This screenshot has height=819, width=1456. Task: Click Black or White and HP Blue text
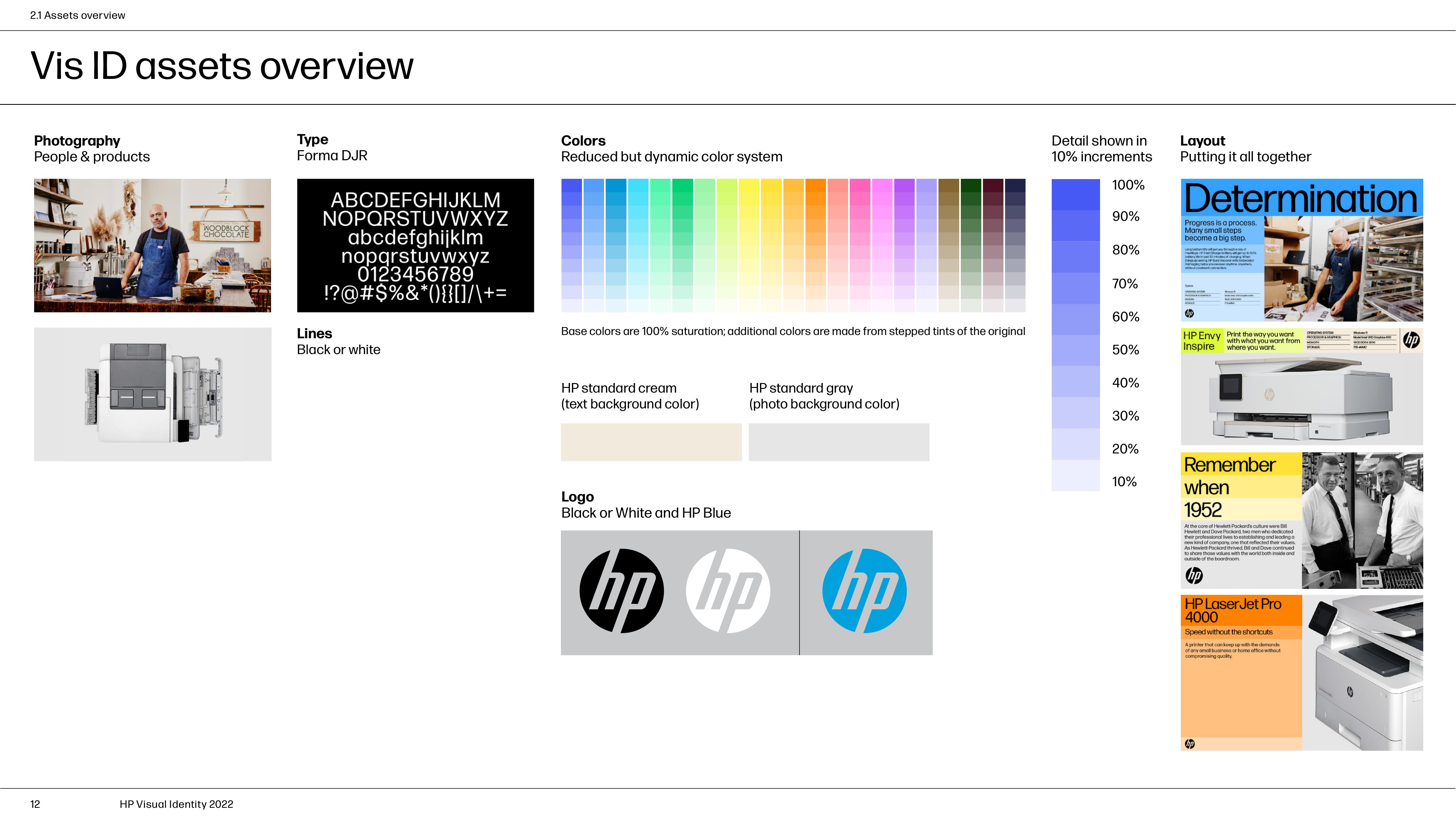646,513
